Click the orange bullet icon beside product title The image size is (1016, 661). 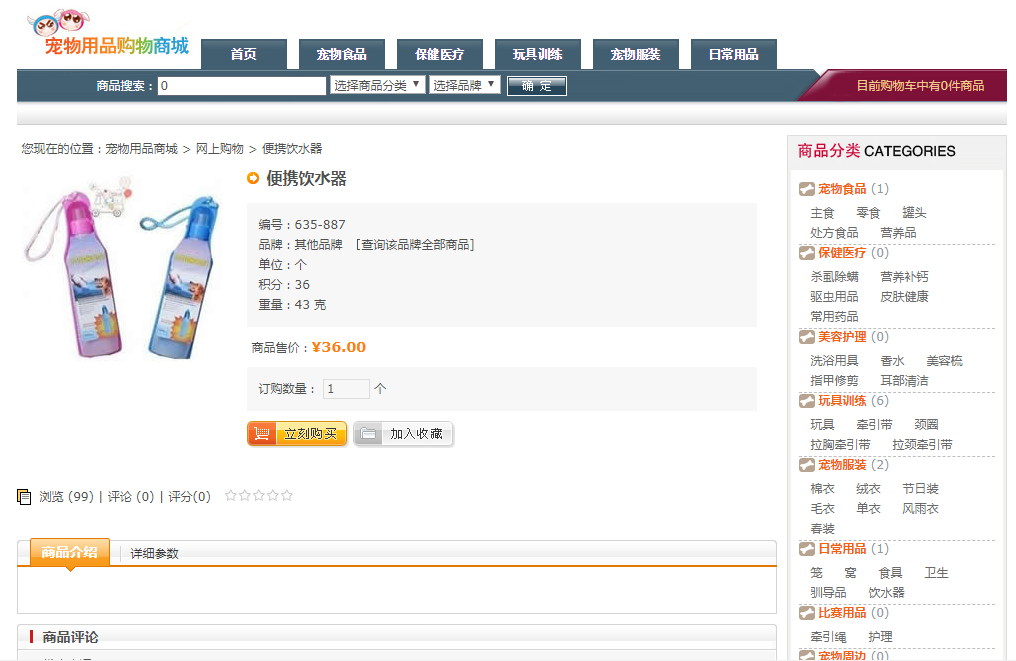(x=253, y=178)
